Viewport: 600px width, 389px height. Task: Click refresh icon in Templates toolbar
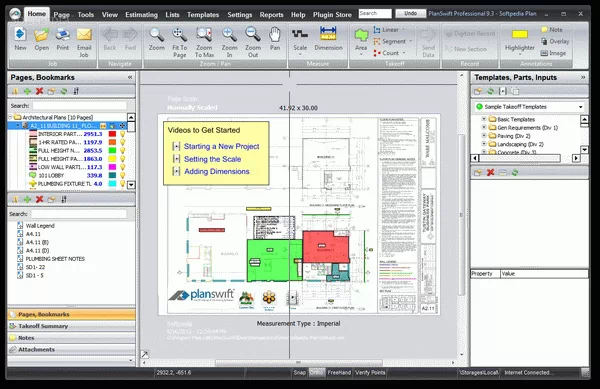tap(491, 91)
